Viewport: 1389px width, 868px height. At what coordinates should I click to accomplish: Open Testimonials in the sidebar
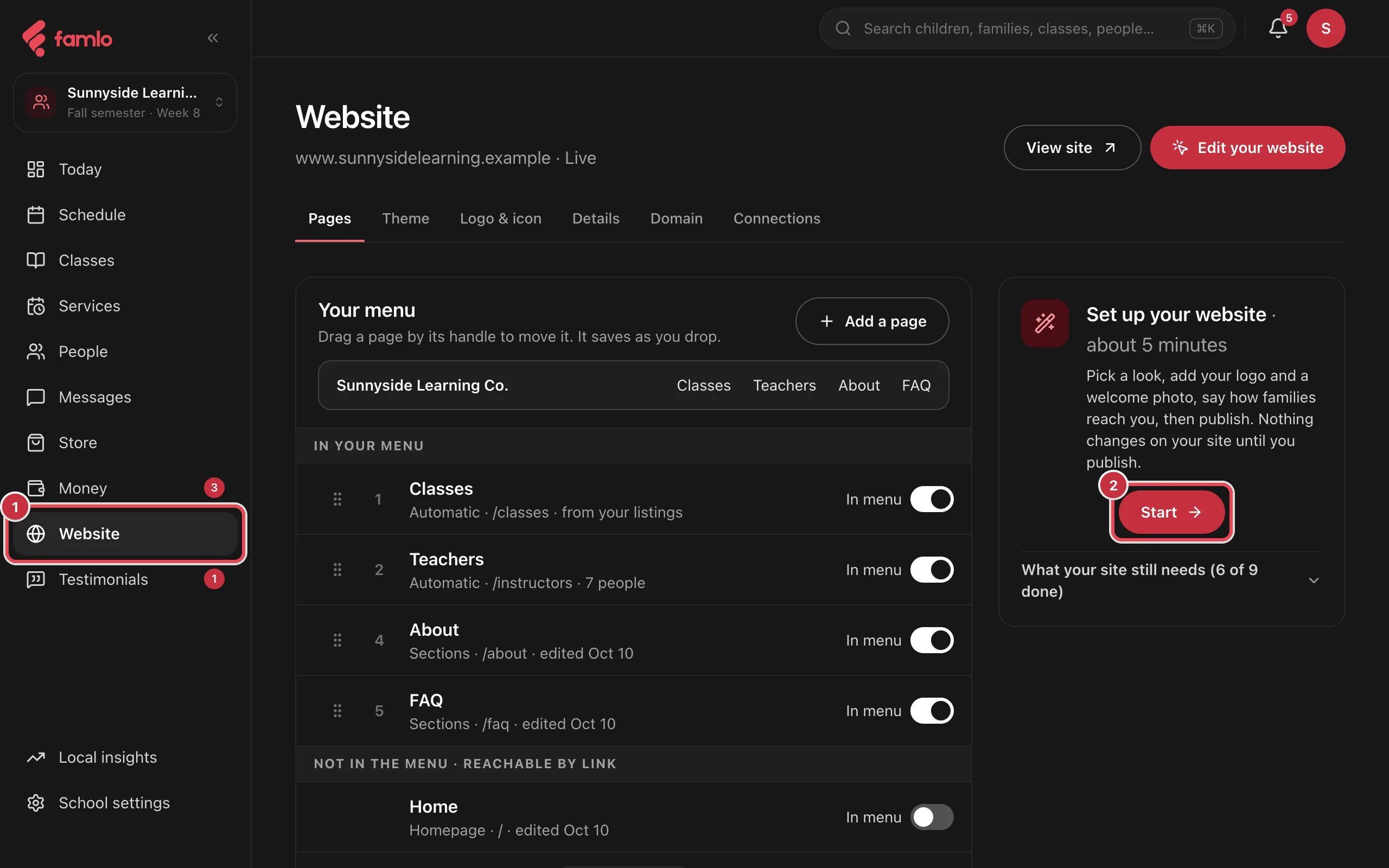coord(125,579)
